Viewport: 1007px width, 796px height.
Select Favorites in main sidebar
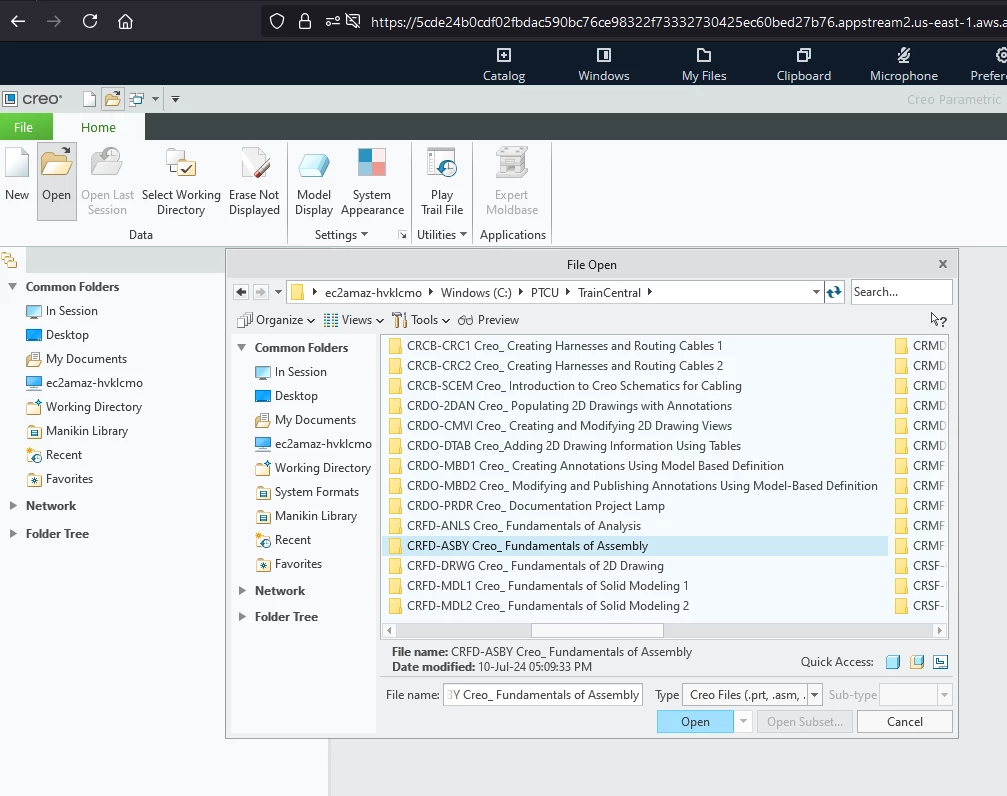coord(60,479)
